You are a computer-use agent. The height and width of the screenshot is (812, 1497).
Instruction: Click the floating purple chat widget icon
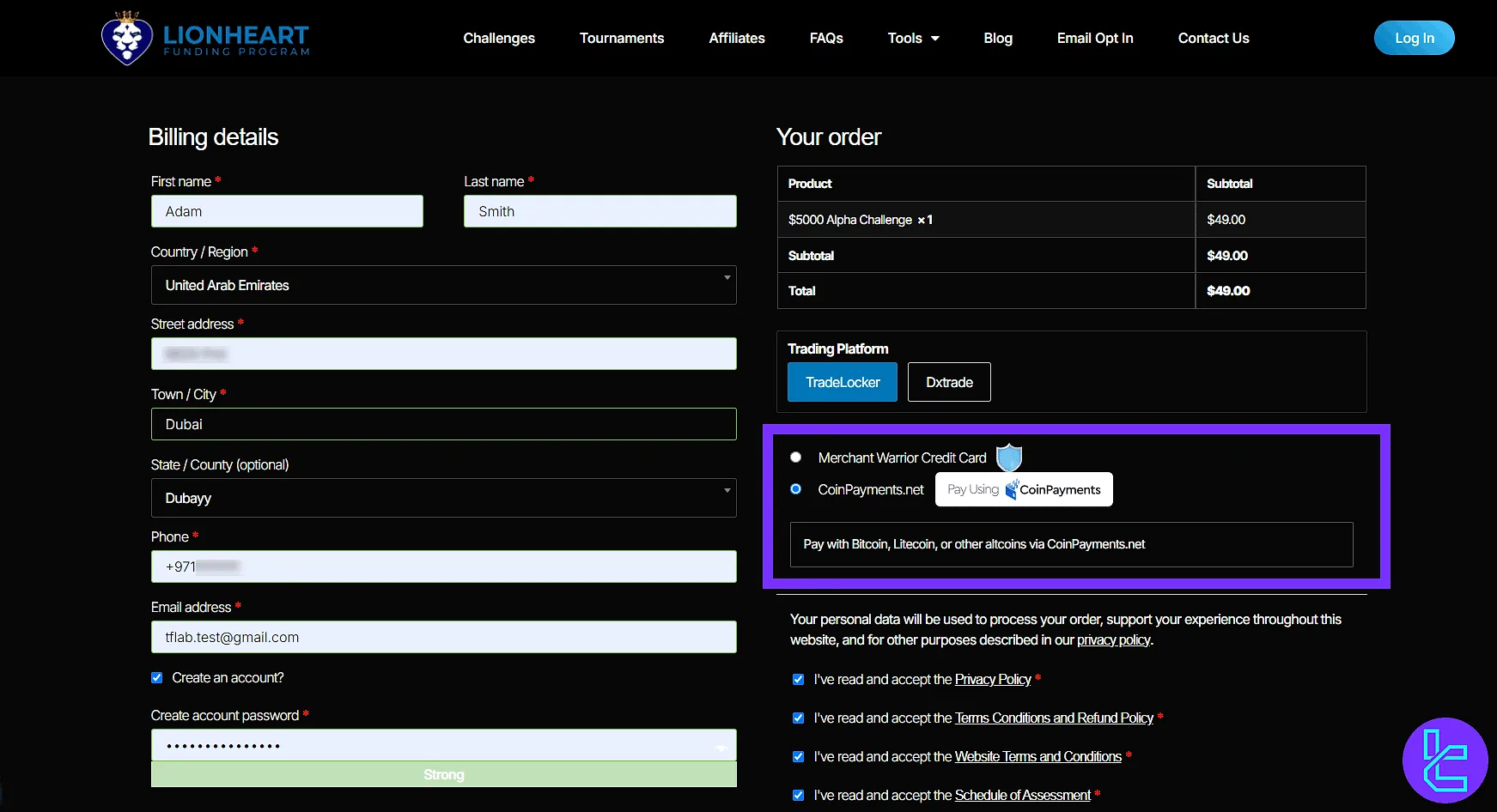click(x=1445, y=760)
